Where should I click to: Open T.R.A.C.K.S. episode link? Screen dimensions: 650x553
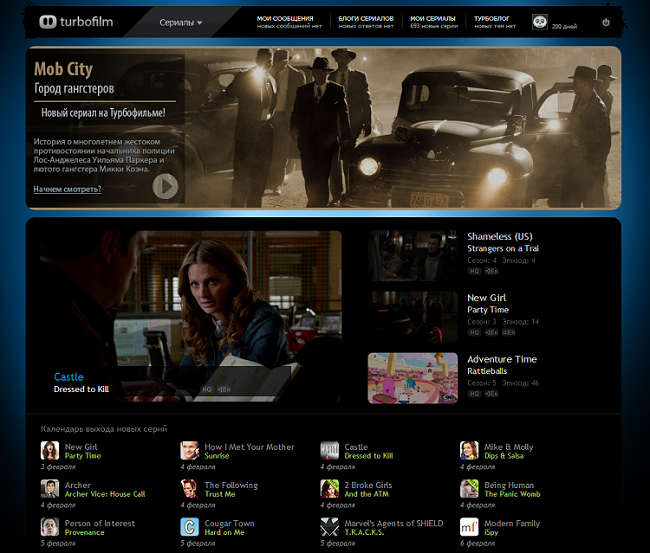[364, 533]
